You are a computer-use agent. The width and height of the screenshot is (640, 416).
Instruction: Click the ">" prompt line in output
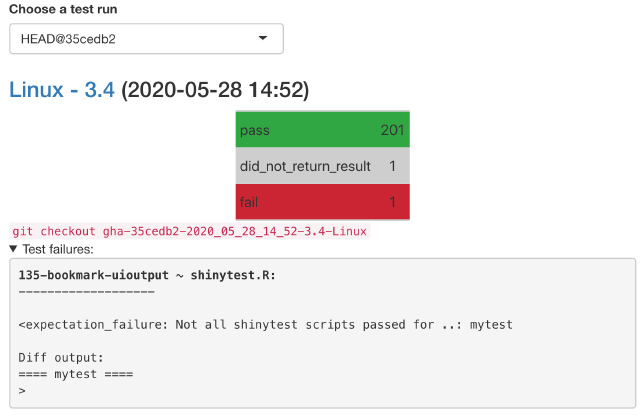(22, 390)
